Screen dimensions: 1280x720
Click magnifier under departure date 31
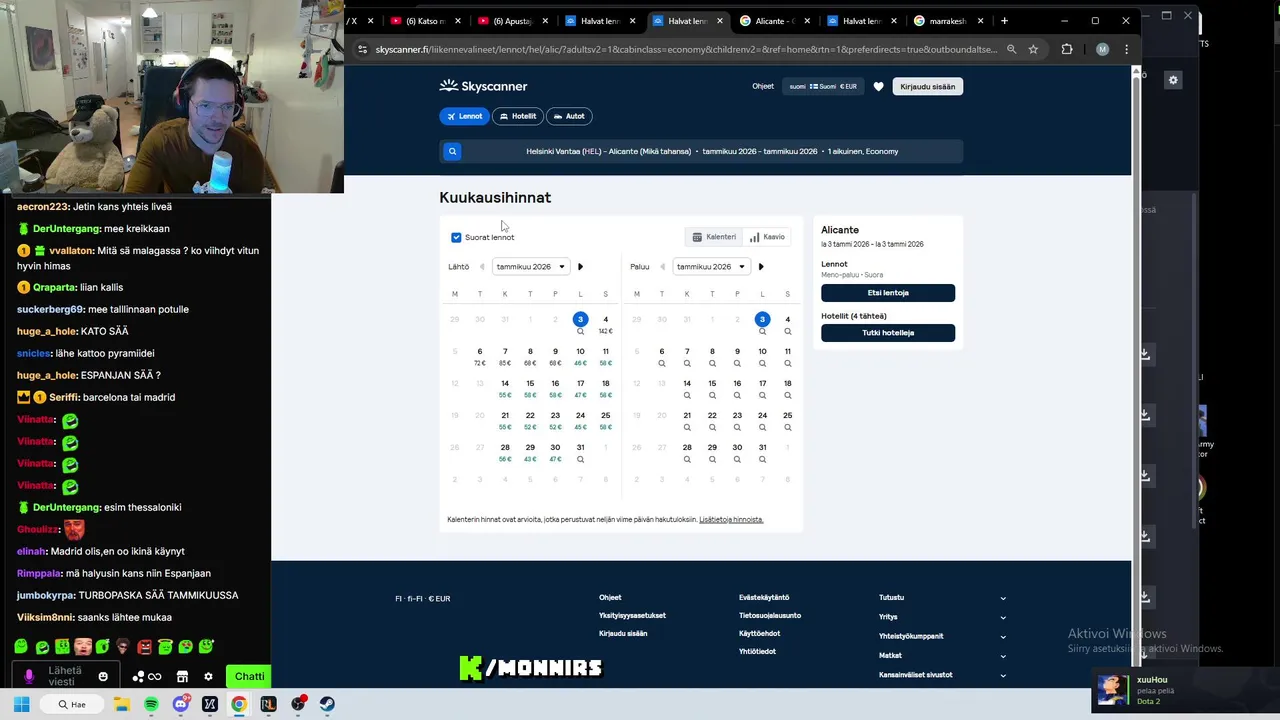point(580,460)
